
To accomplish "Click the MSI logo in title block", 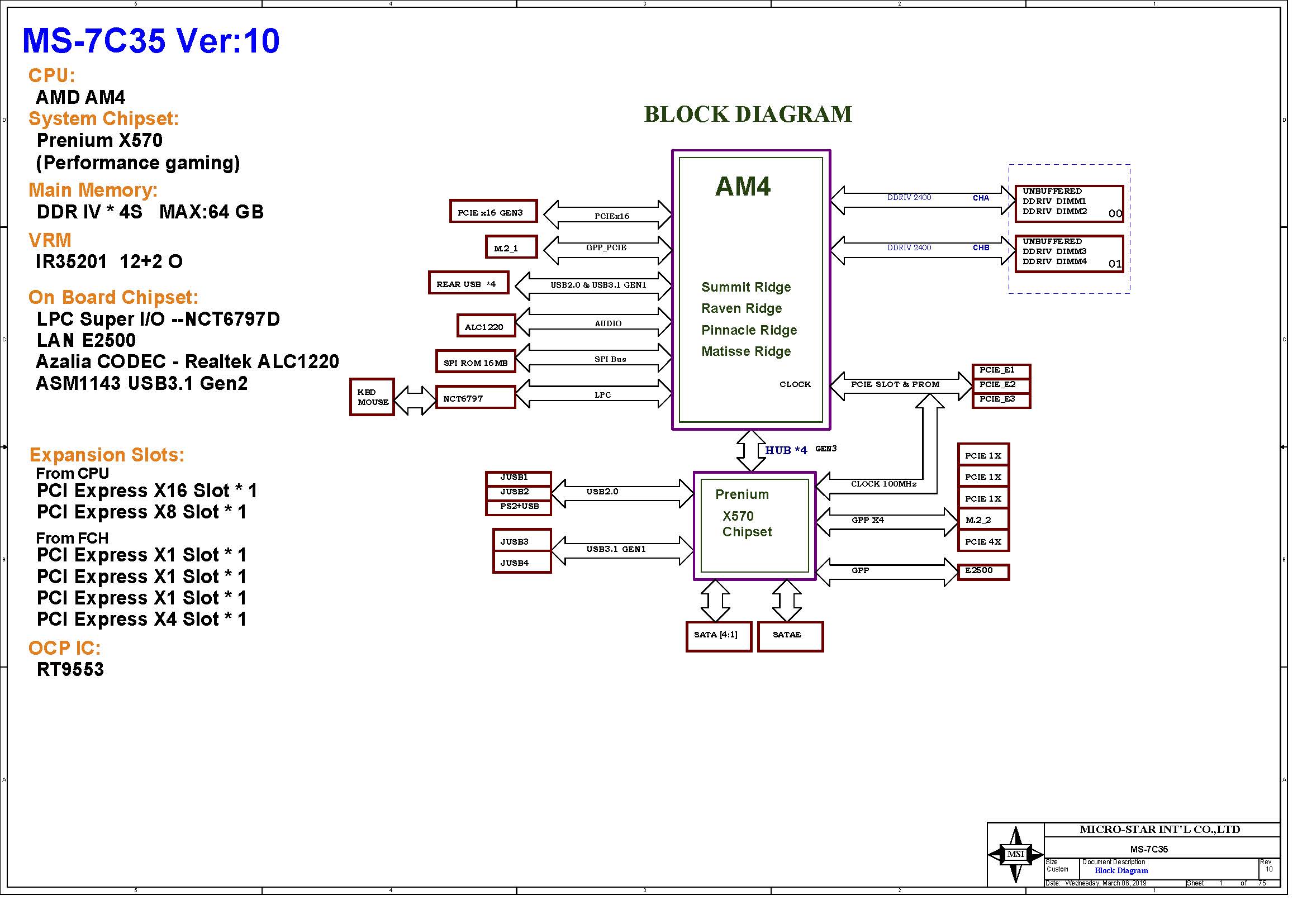I will pos(1015,854).
